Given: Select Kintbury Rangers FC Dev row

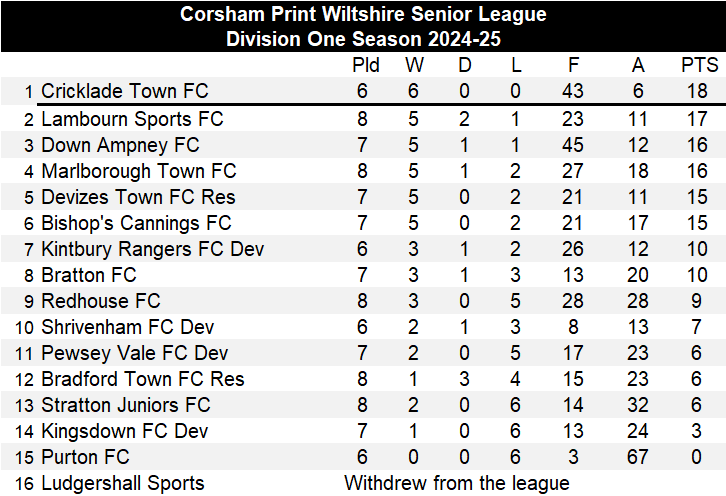Looking at the screenshot, I should click(x=152, y=249).
